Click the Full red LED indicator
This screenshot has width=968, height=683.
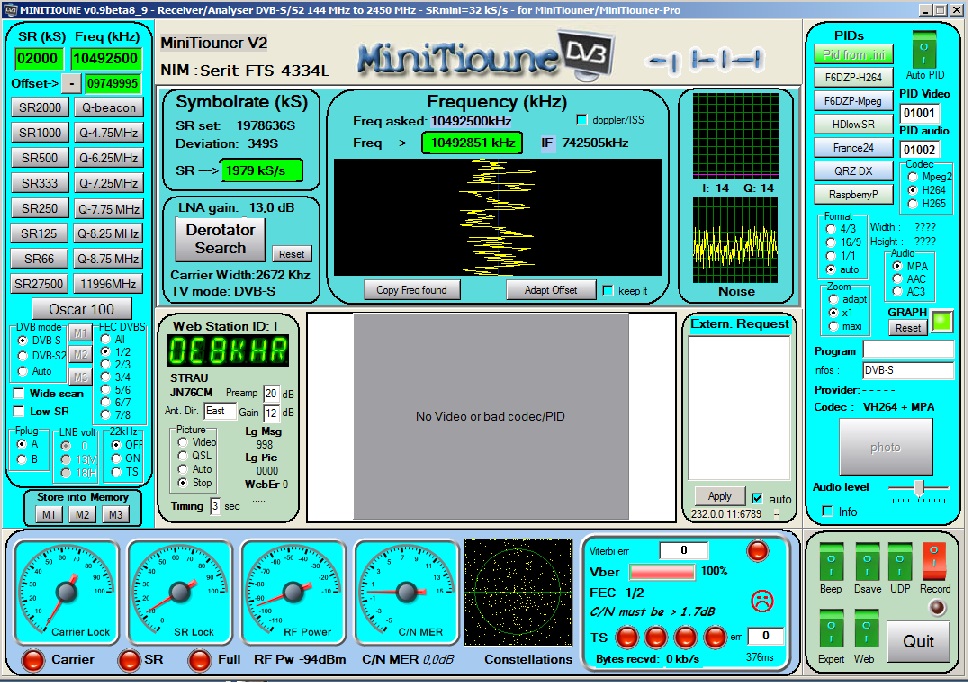199,660
